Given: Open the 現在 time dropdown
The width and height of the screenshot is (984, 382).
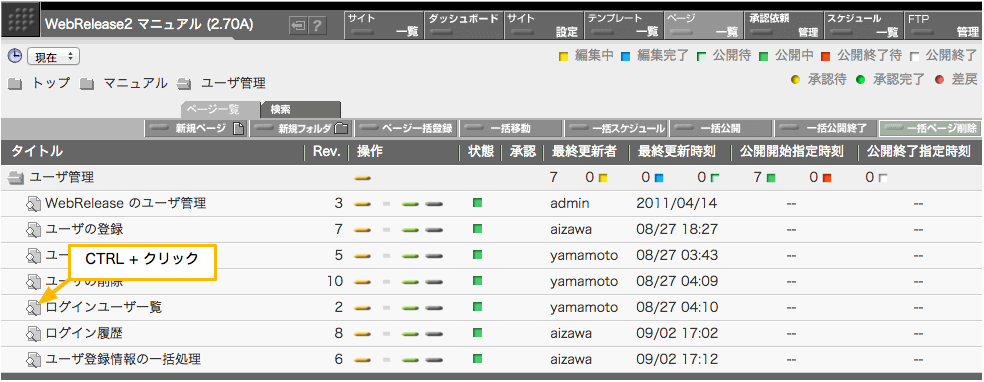Looking at the screenshot, I should [x=53, y=57].
